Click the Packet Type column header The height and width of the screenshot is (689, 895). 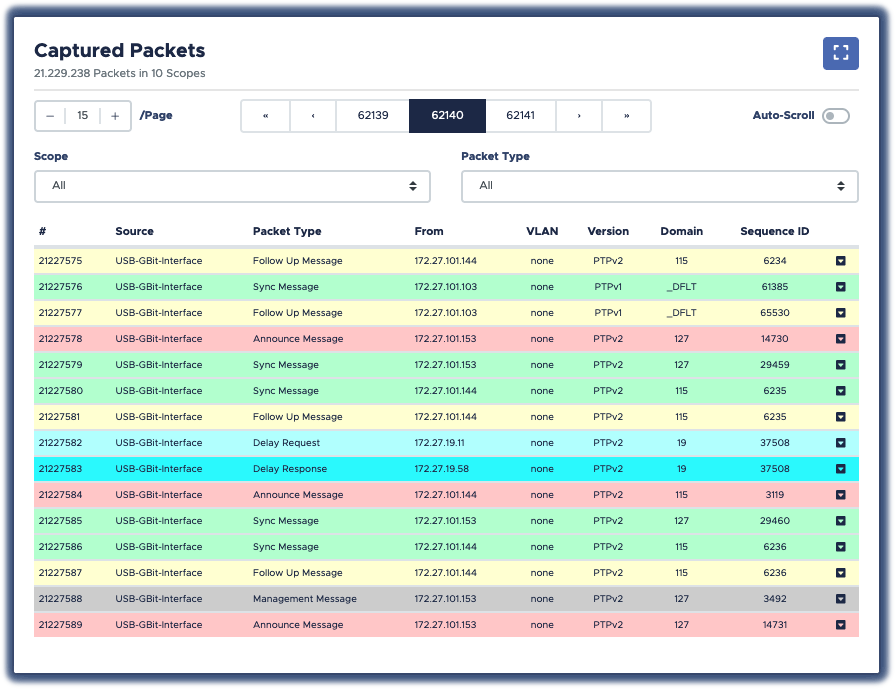(x=287, y=231)
